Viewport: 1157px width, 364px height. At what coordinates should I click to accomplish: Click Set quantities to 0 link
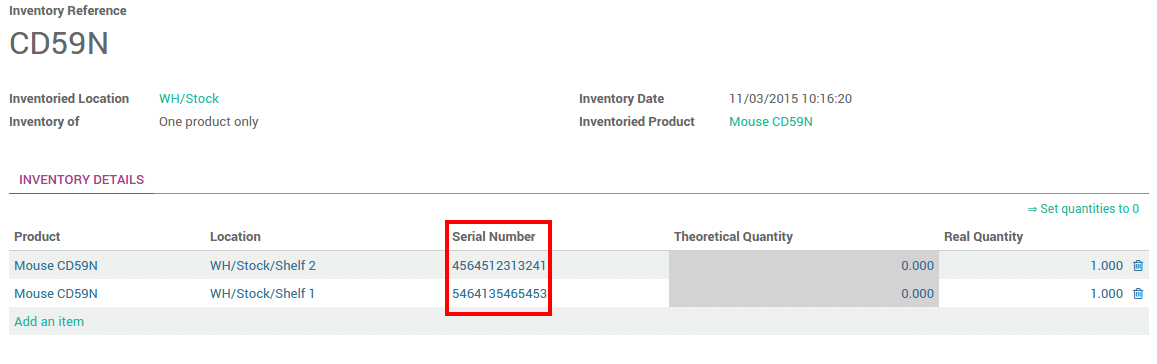(x=1083, y=209)
